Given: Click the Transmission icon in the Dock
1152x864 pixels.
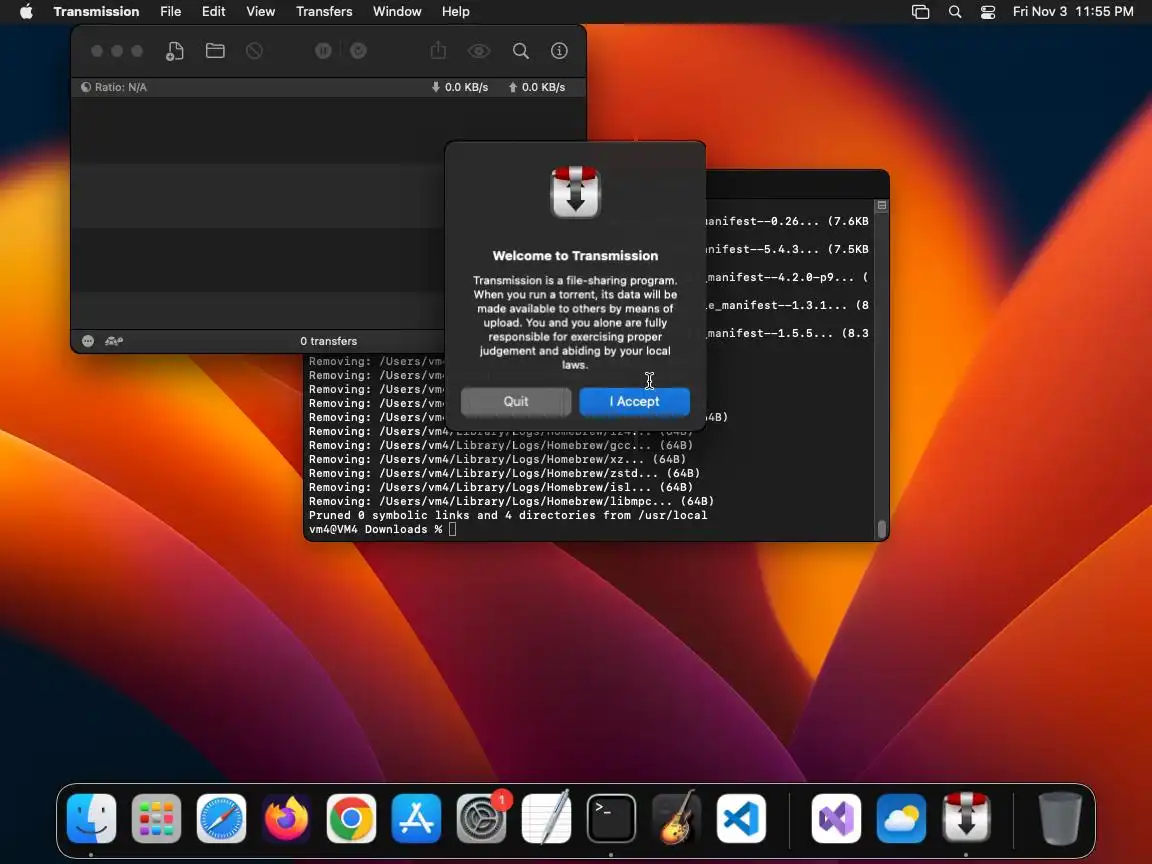Looking at the screenshot, I should [x=966, y=818].
